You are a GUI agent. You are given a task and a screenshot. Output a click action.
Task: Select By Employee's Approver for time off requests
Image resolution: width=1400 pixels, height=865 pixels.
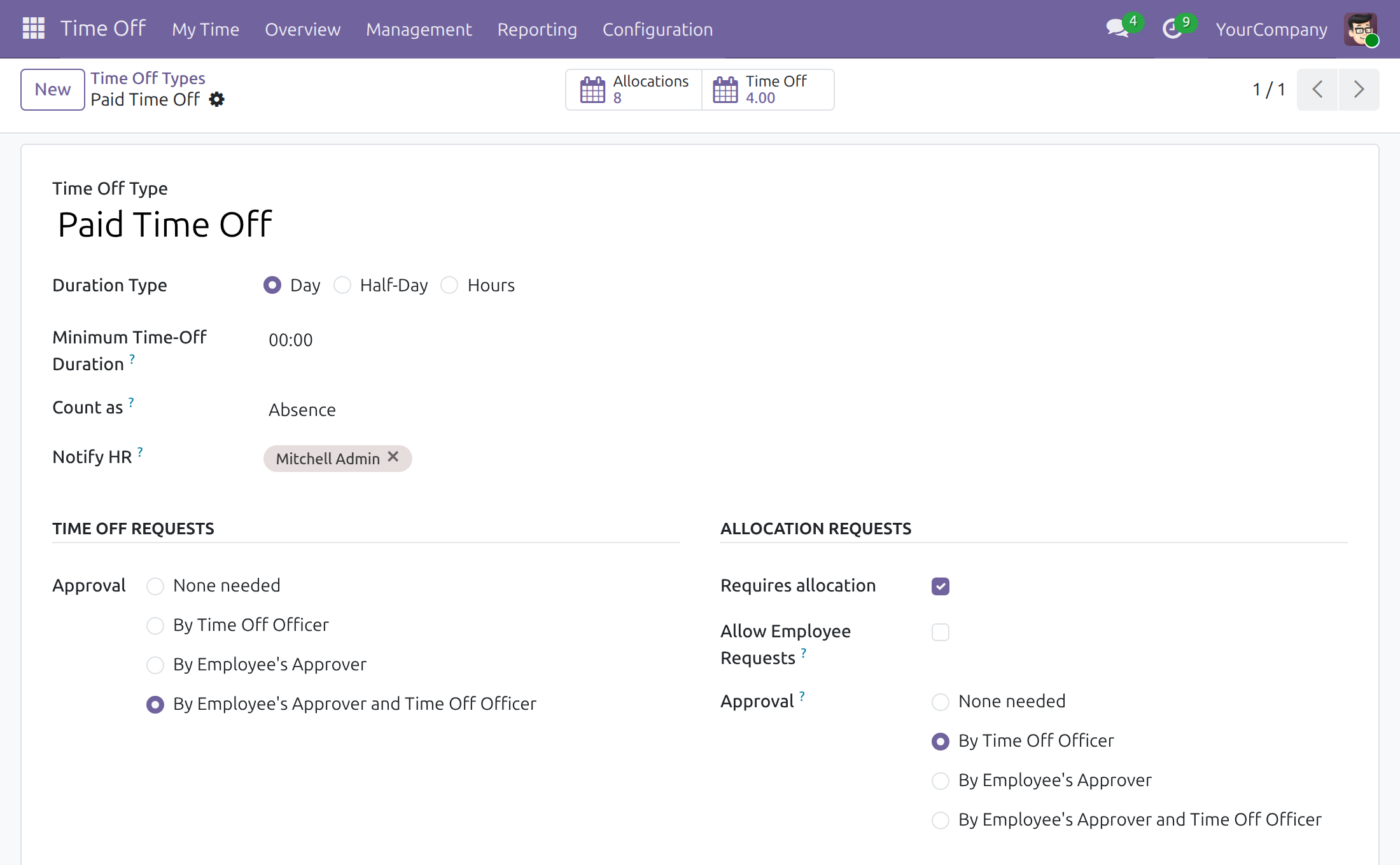(155, 665)
